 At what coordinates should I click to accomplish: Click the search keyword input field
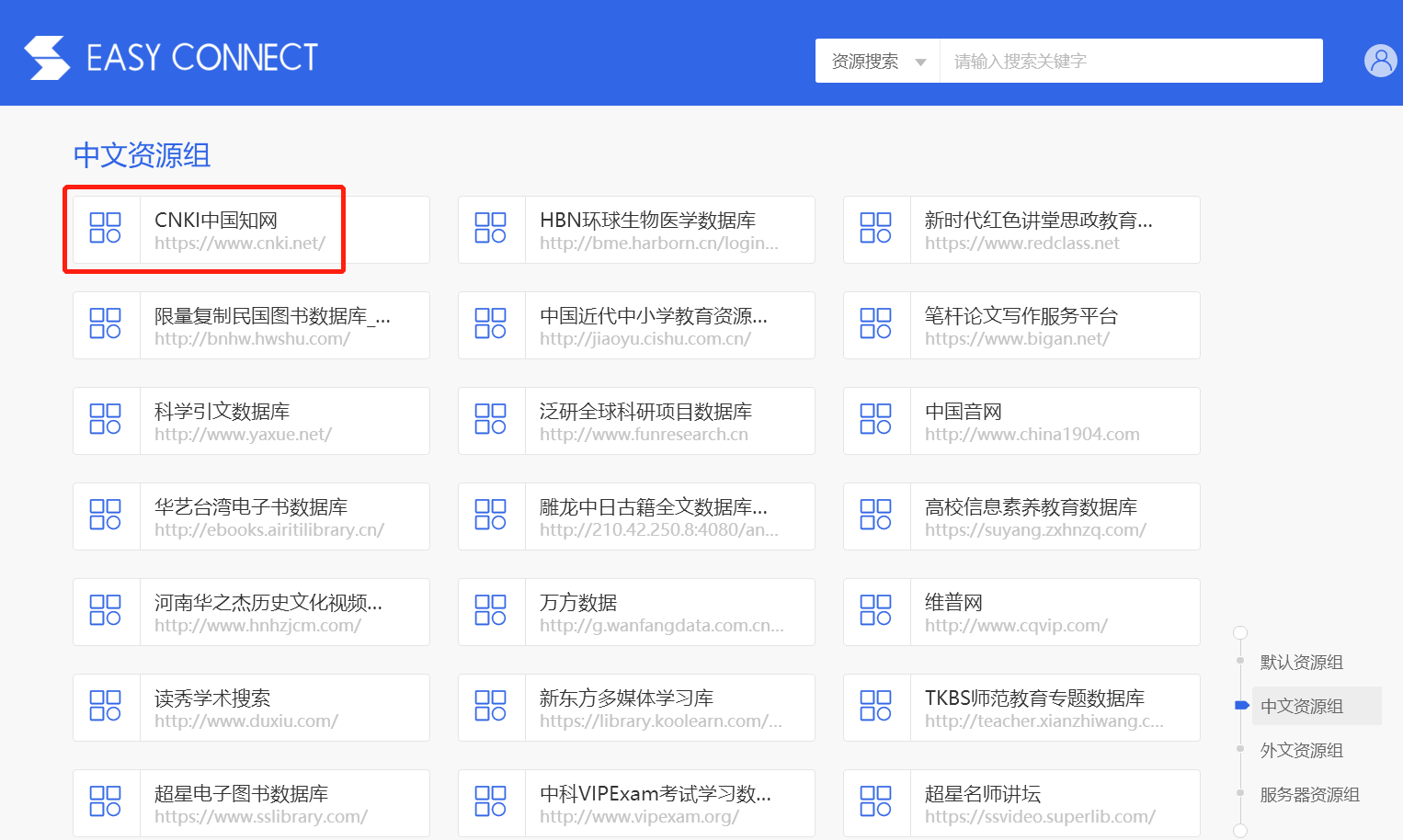click(1130, 62)
